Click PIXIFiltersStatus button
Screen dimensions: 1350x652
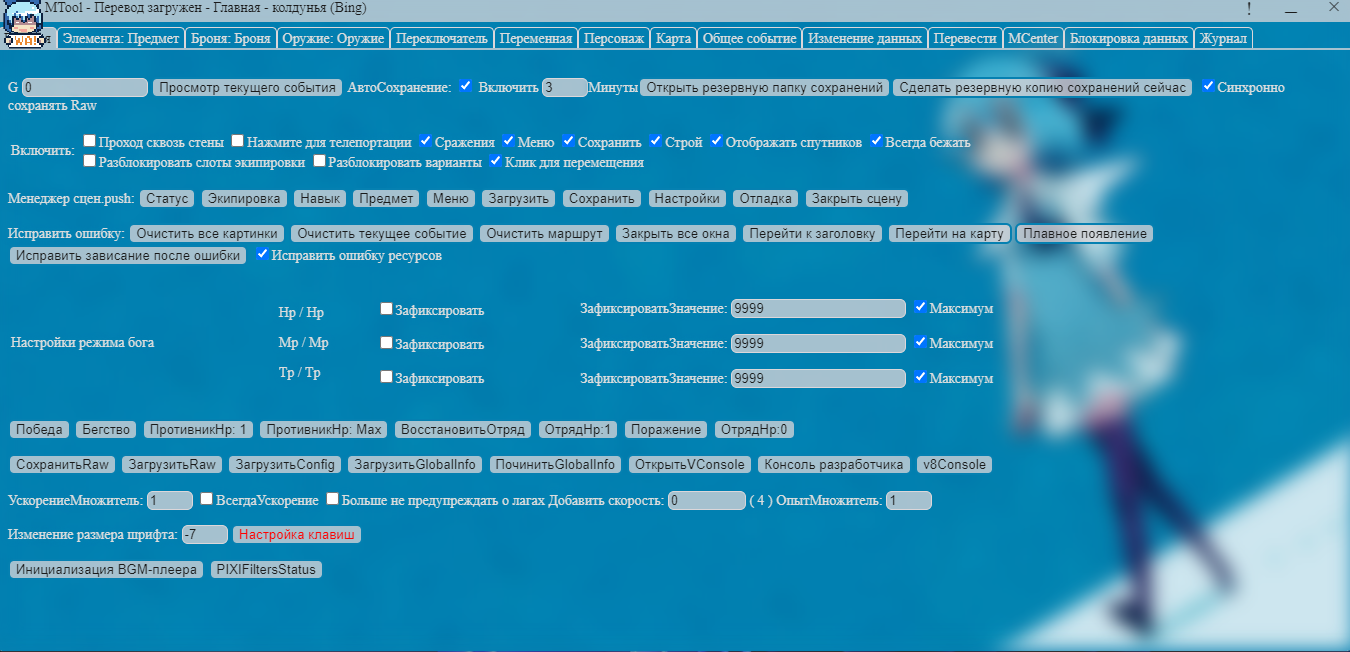(266, 569)
